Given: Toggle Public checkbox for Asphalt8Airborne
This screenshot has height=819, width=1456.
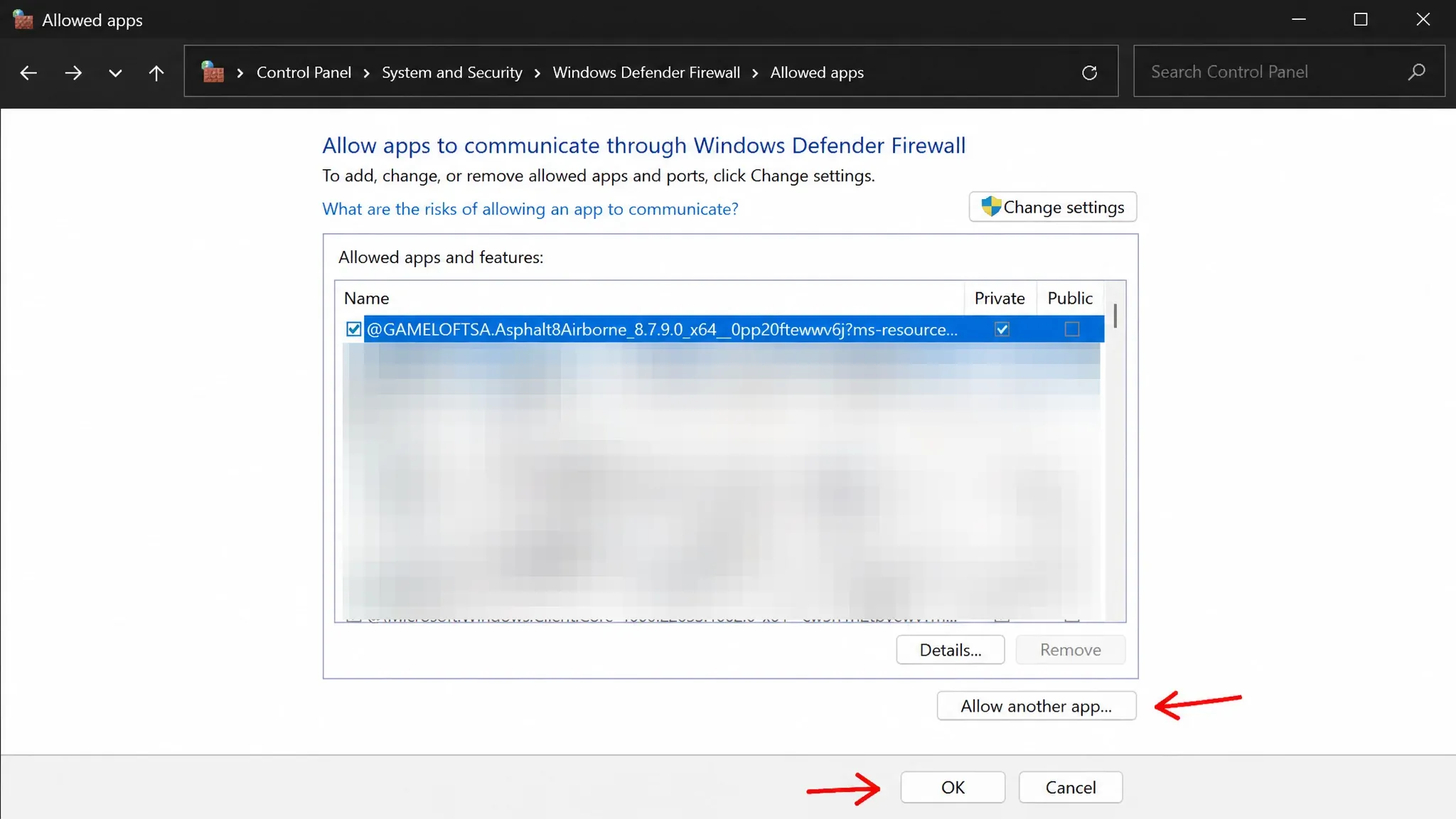Looking at the screenshot, I should coord(1071,329).
